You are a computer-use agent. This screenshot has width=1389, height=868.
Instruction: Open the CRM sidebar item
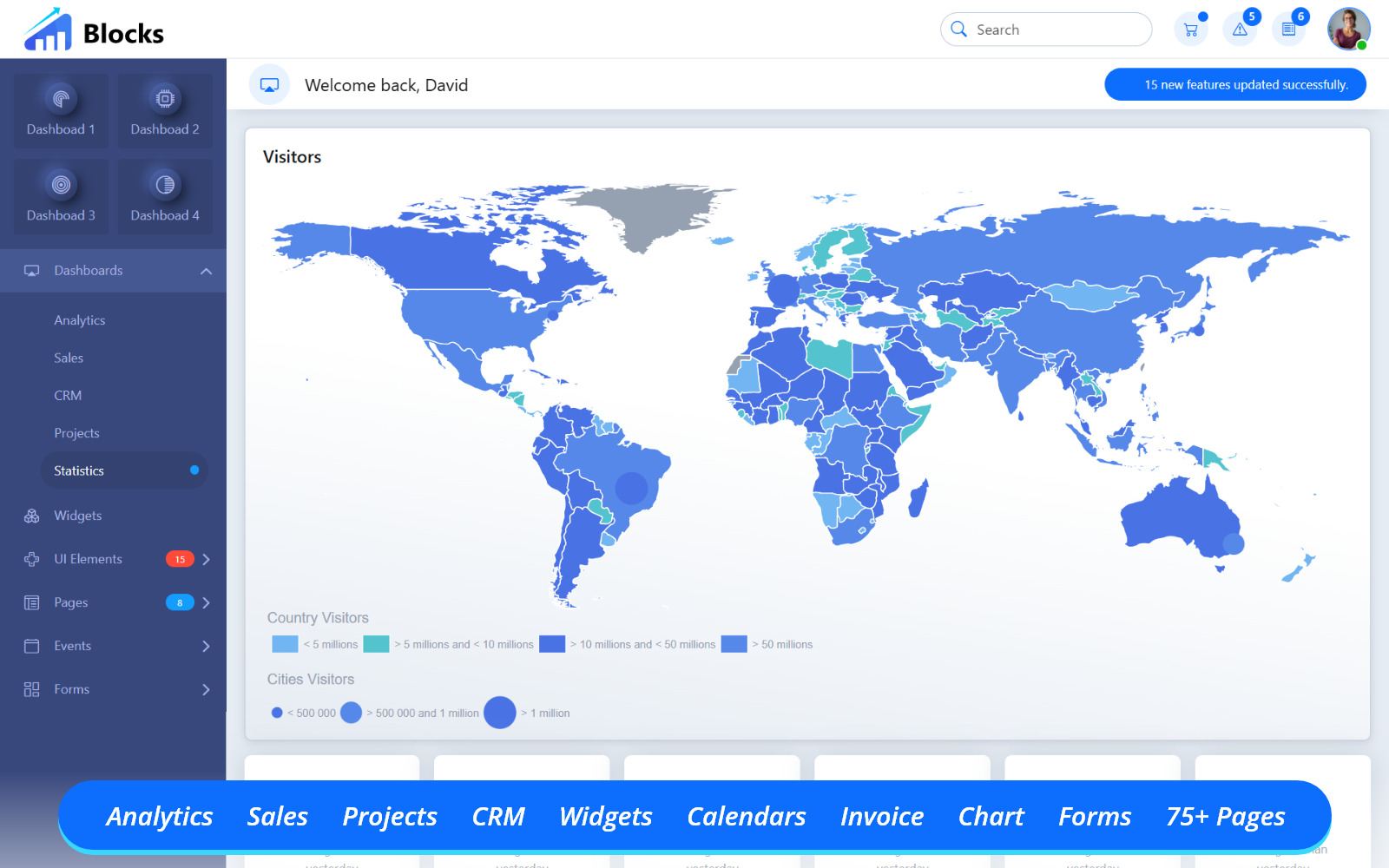[68, 396]
